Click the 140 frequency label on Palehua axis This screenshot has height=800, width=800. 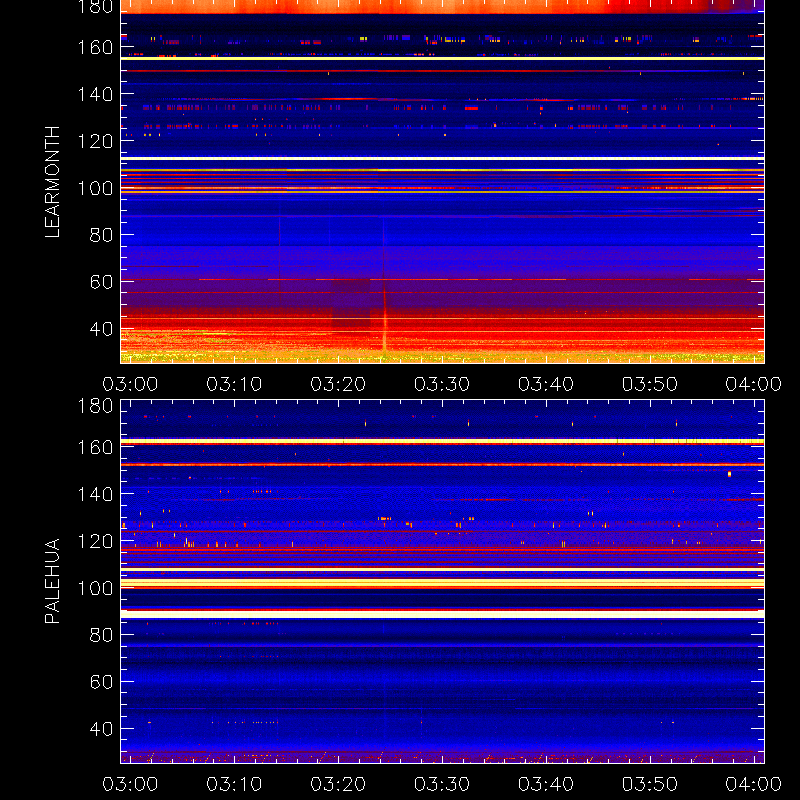tap(95, 494)
